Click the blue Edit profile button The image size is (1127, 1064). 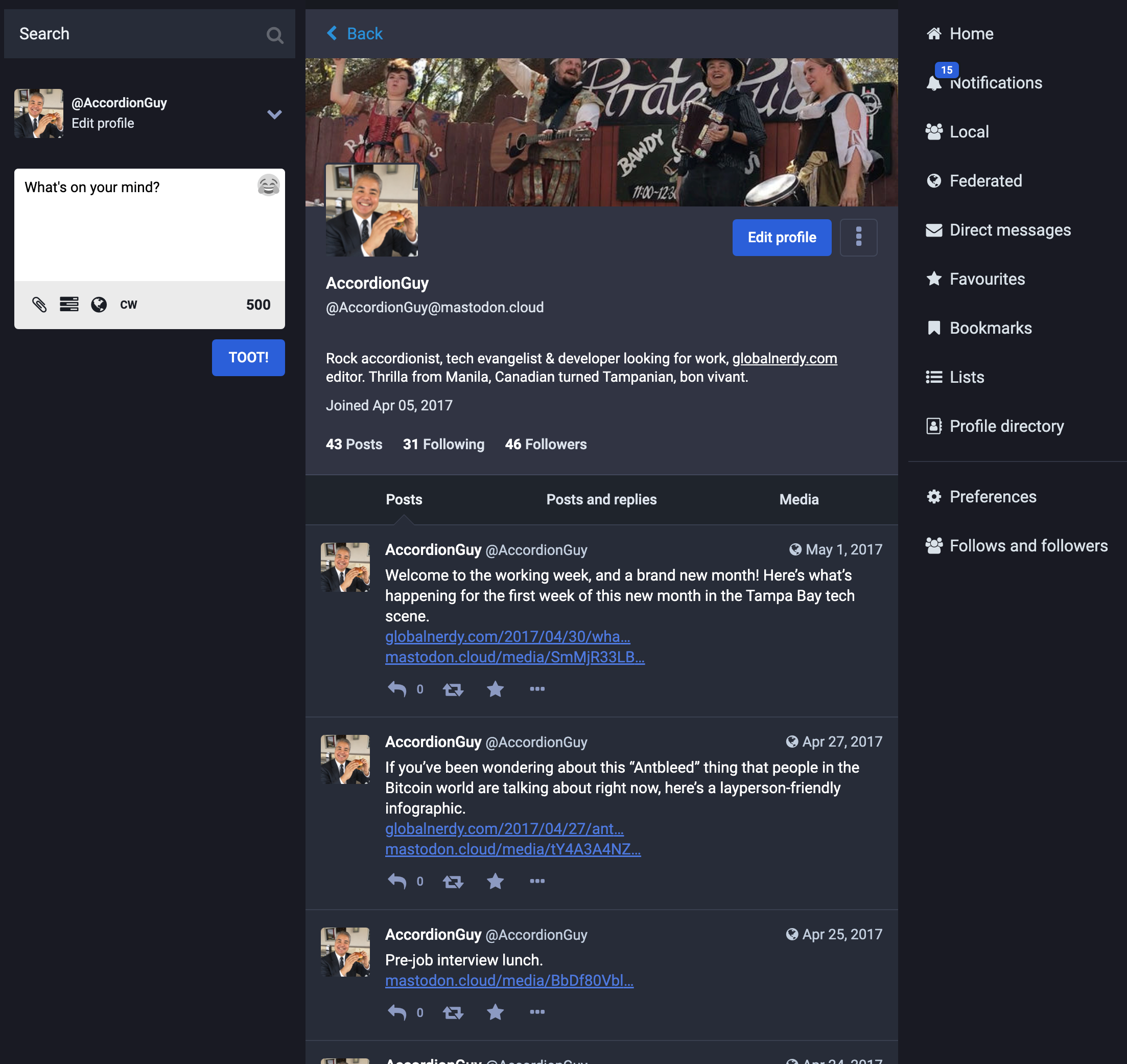coord(782,237)
